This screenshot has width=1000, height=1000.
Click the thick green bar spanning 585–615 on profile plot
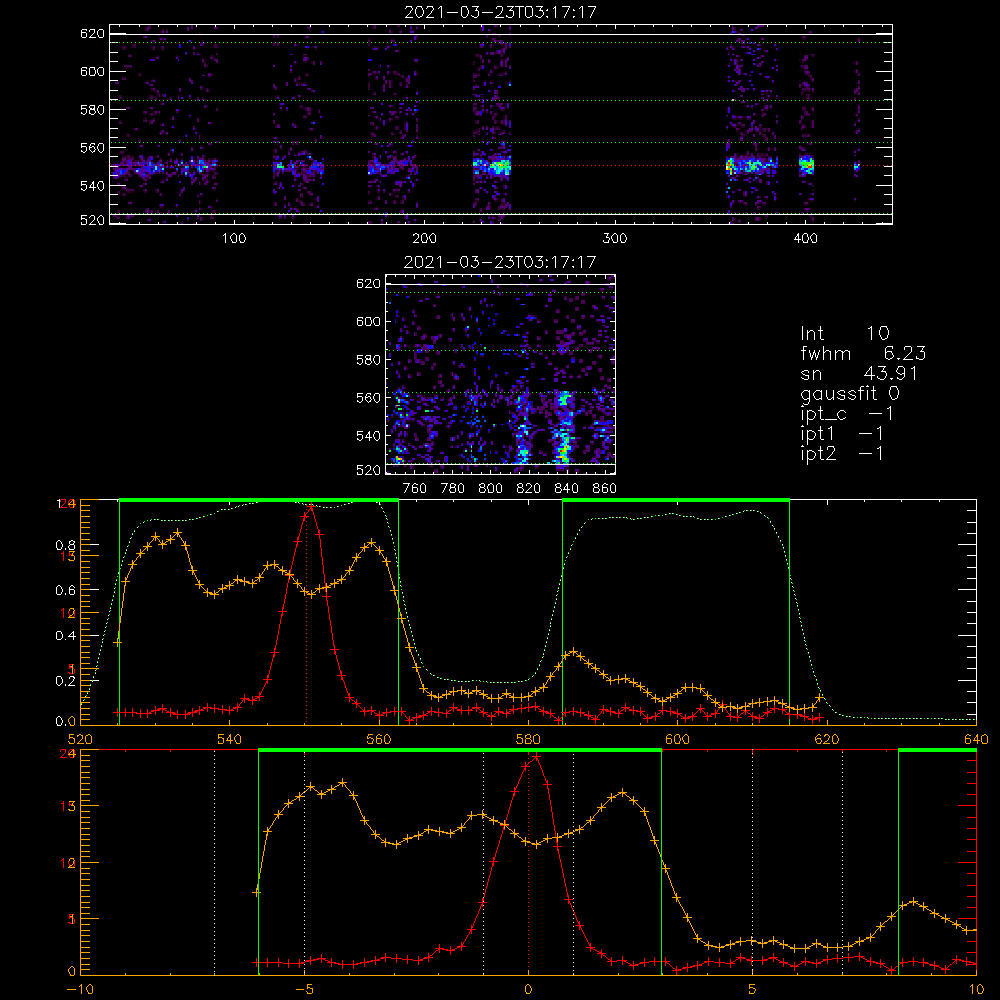click(676, 501)
